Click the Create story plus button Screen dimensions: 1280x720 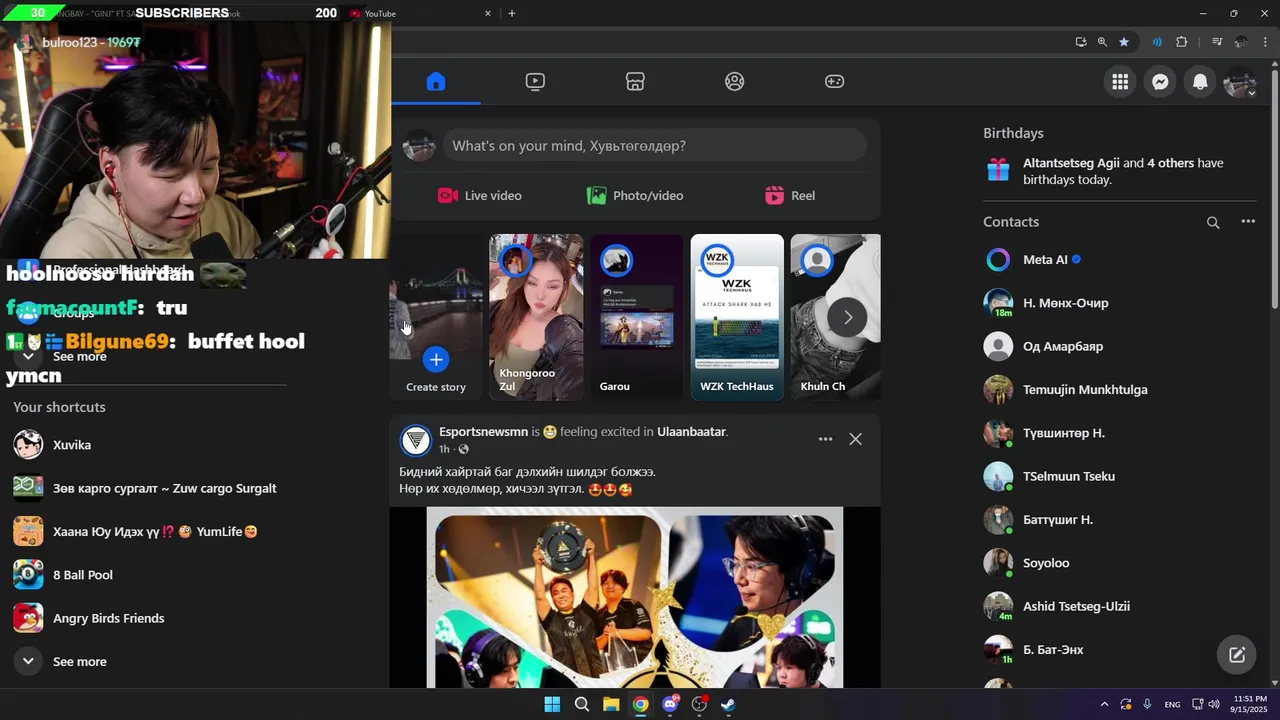436,359
